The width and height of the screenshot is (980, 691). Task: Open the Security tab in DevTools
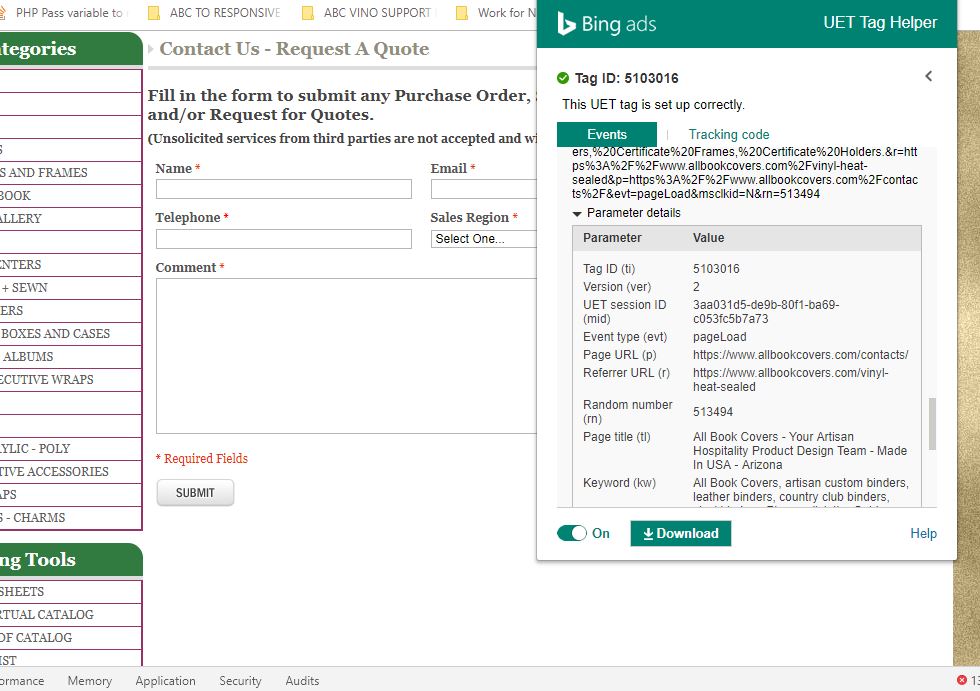click(240, 680)
